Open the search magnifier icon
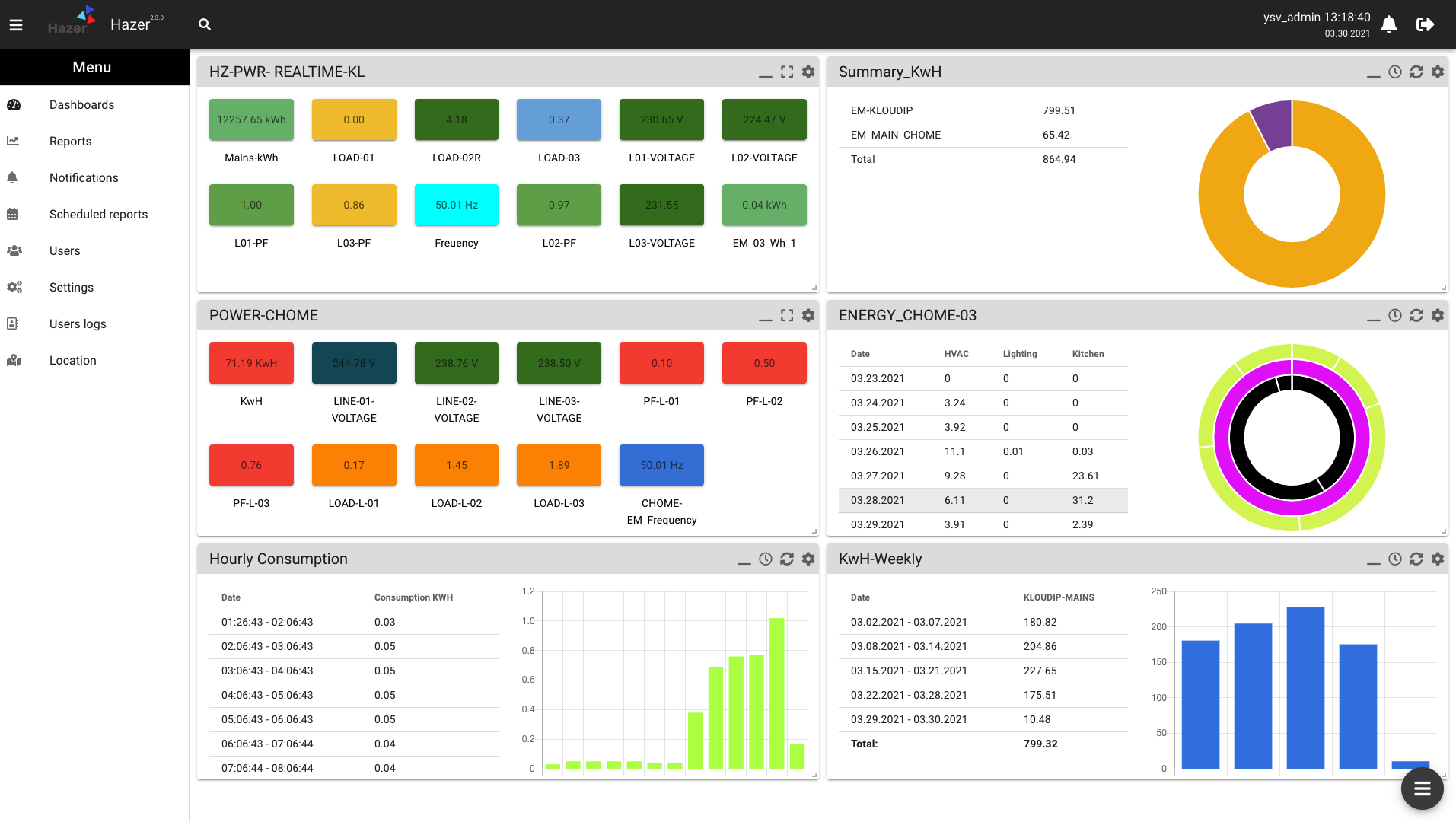This screenshot has width=1456, height=822. pos(205,24)
